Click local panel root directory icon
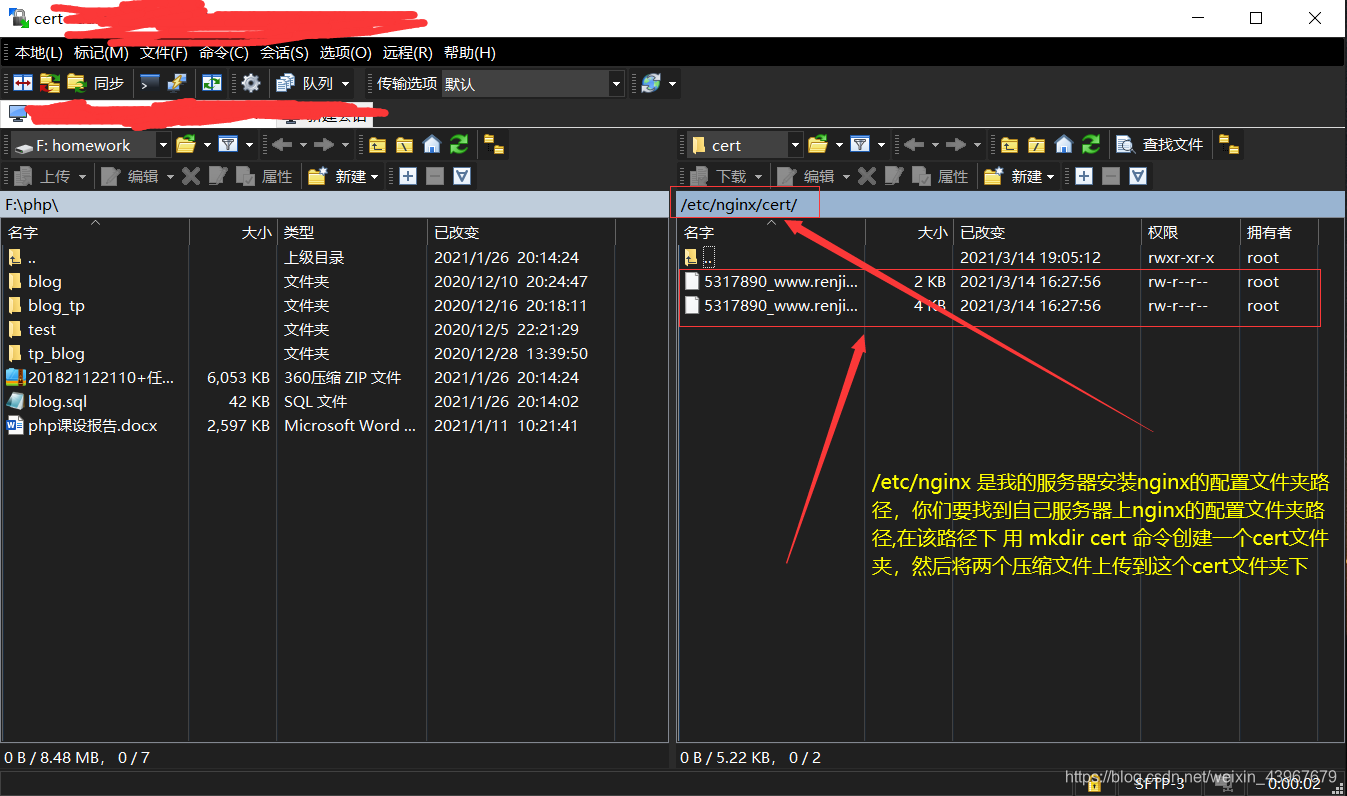The image size is (1347, 796). (x=404, y=145)
